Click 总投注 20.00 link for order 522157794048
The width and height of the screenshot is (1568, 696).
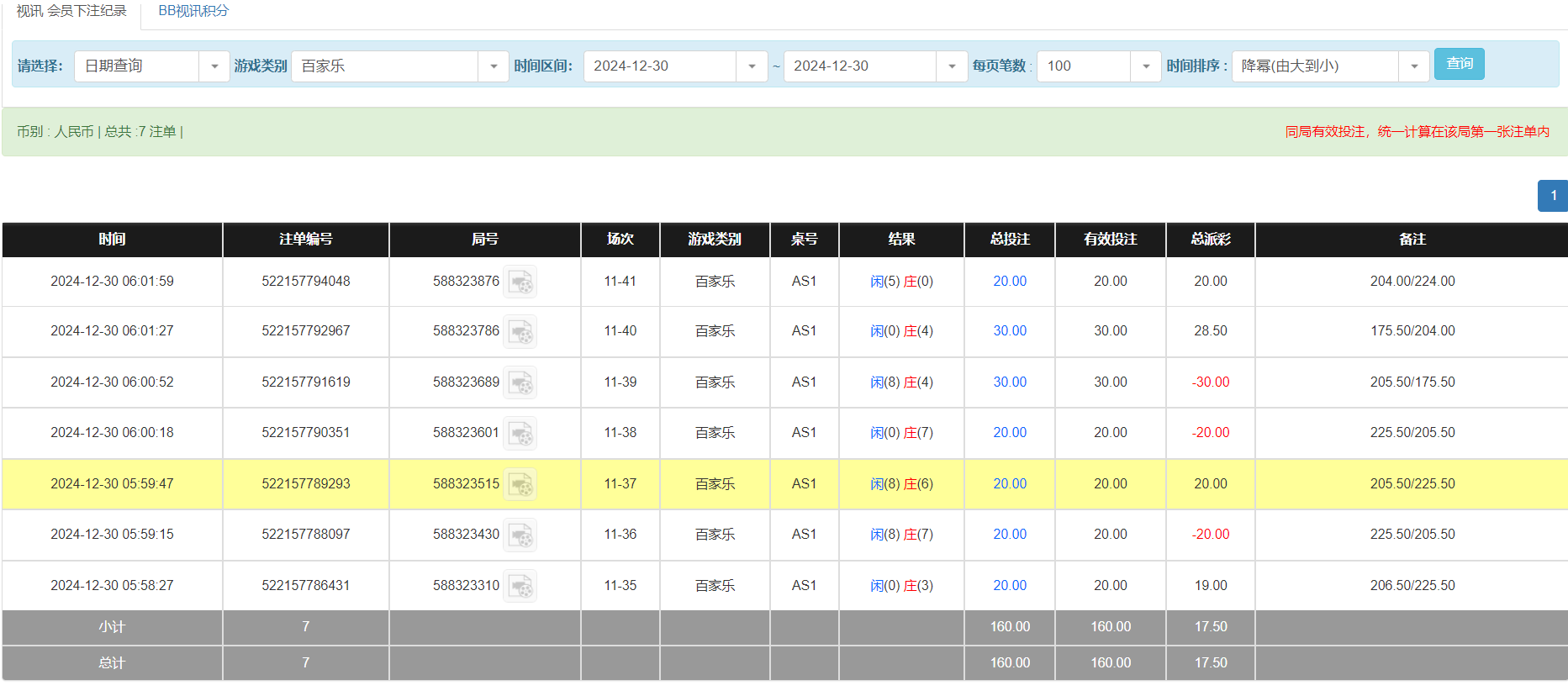[x=1010, y=282]
